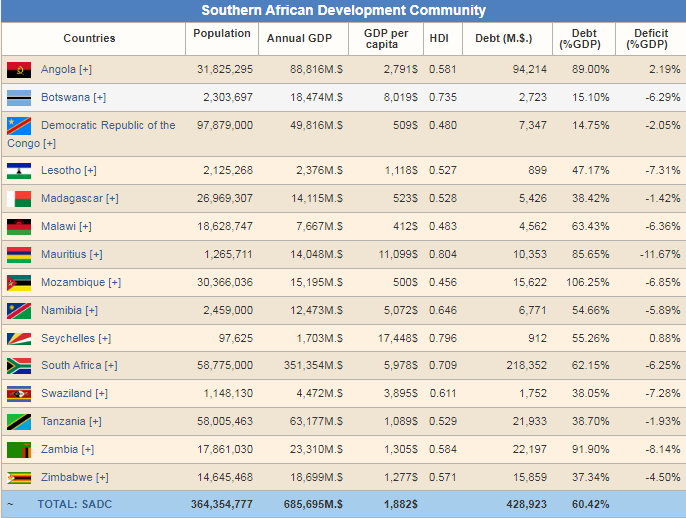
Task: Open the Zimbabwe country link
Action: pos(66,477)
